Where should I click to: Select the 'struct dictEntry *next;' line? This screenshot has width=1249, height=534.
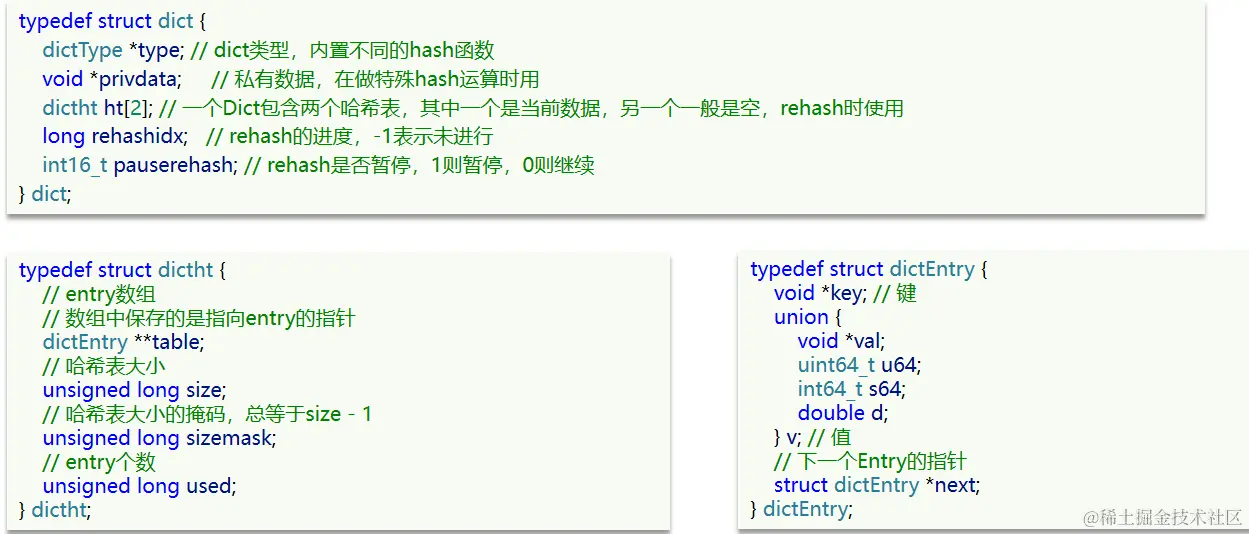877,485
